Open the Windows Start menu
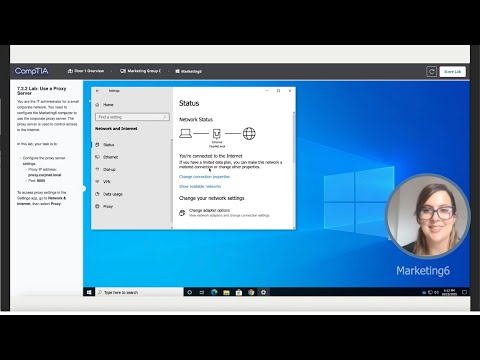Image resolution: width=480 pixels, height=360 pixels. coord(89,292)
